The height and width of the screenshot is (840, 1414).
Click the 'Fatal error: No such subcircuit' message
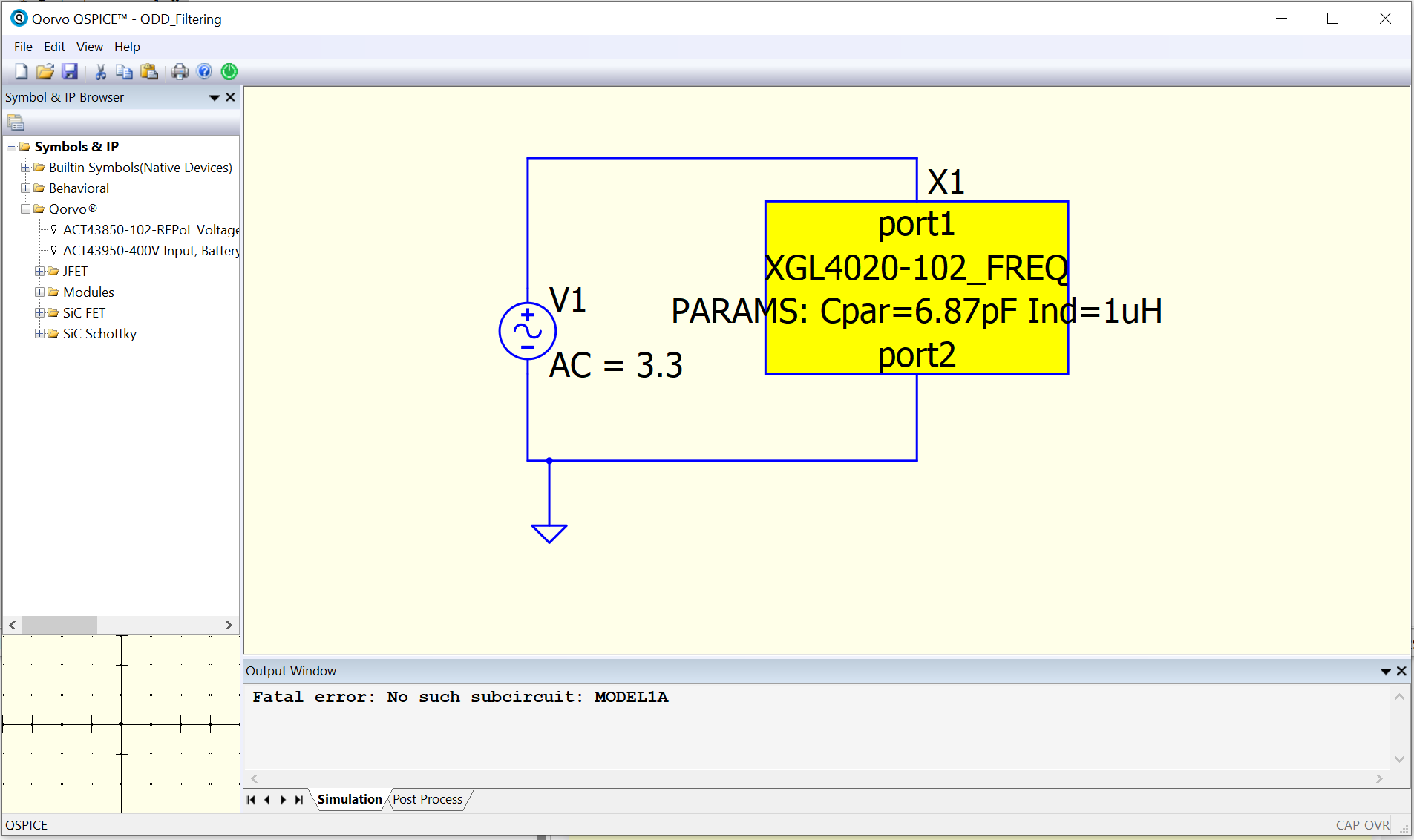460,697
